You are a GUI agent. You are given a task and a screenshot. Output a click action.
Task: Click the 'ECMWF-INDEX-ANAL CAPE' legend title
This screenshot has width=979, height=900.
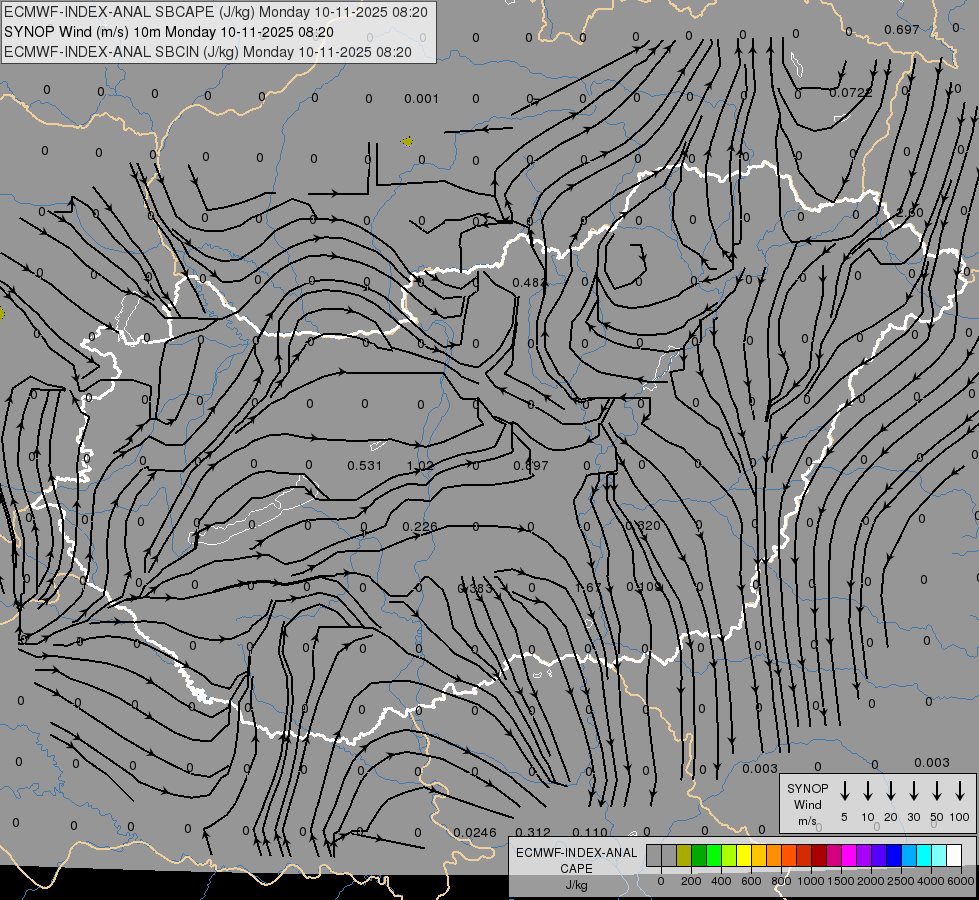(576, 869)
